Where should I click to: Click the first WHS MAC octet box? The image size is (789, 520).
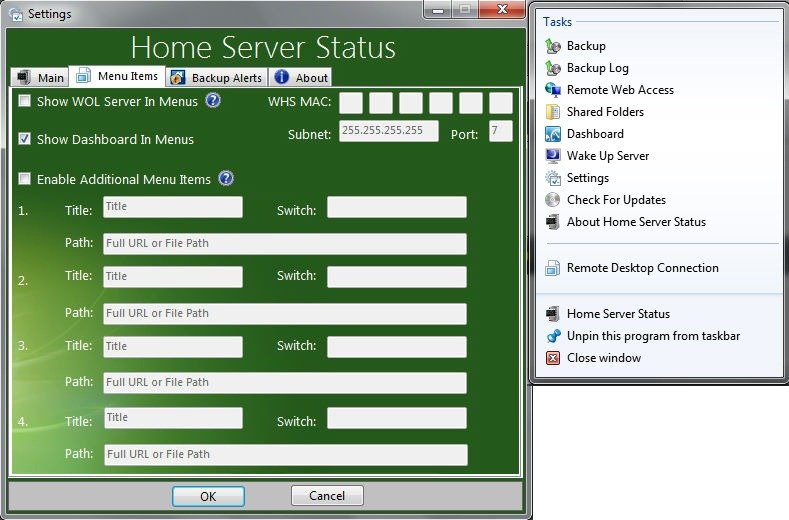(x=351, y=103)
